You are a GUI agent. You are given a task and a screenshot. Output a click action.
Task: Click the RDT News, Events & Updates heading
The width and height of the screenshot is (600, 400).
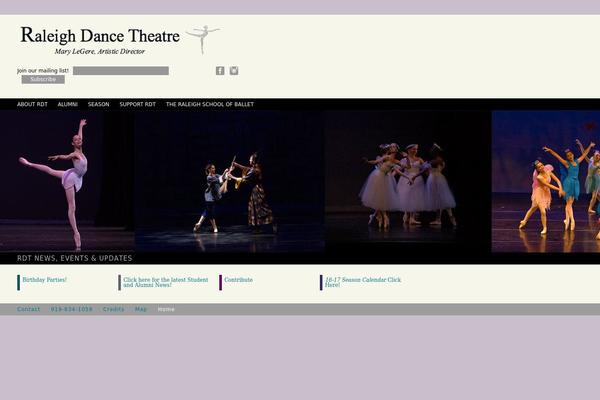click(75, 258)
